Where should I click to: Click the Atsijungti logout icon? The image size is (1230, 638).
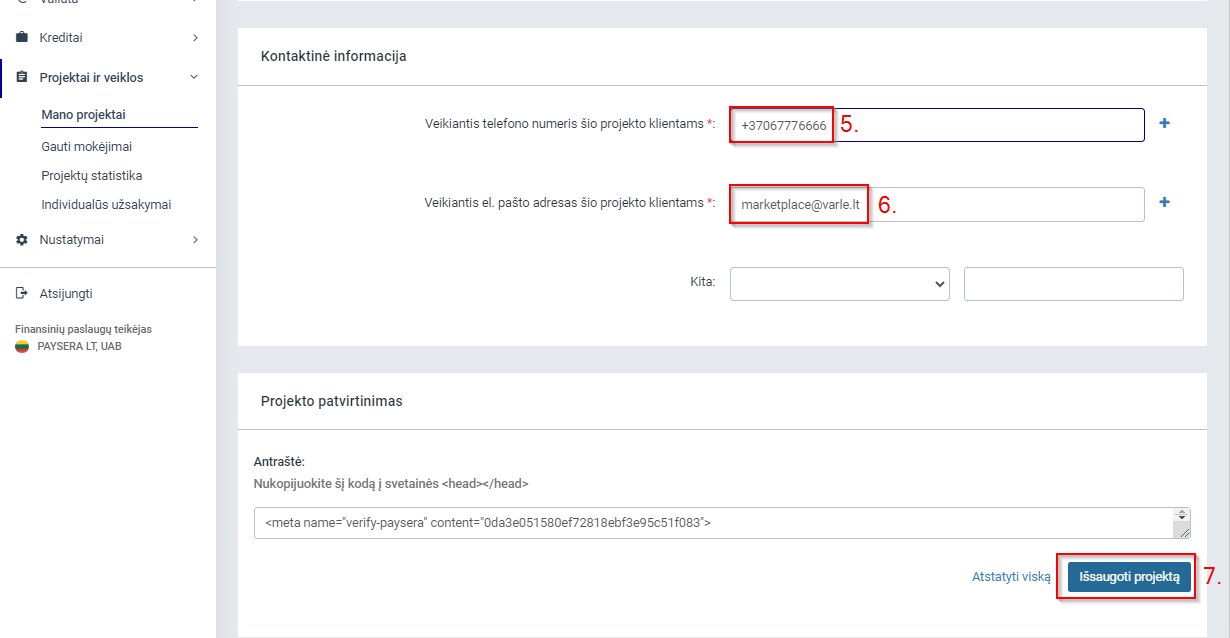[22, 294]
